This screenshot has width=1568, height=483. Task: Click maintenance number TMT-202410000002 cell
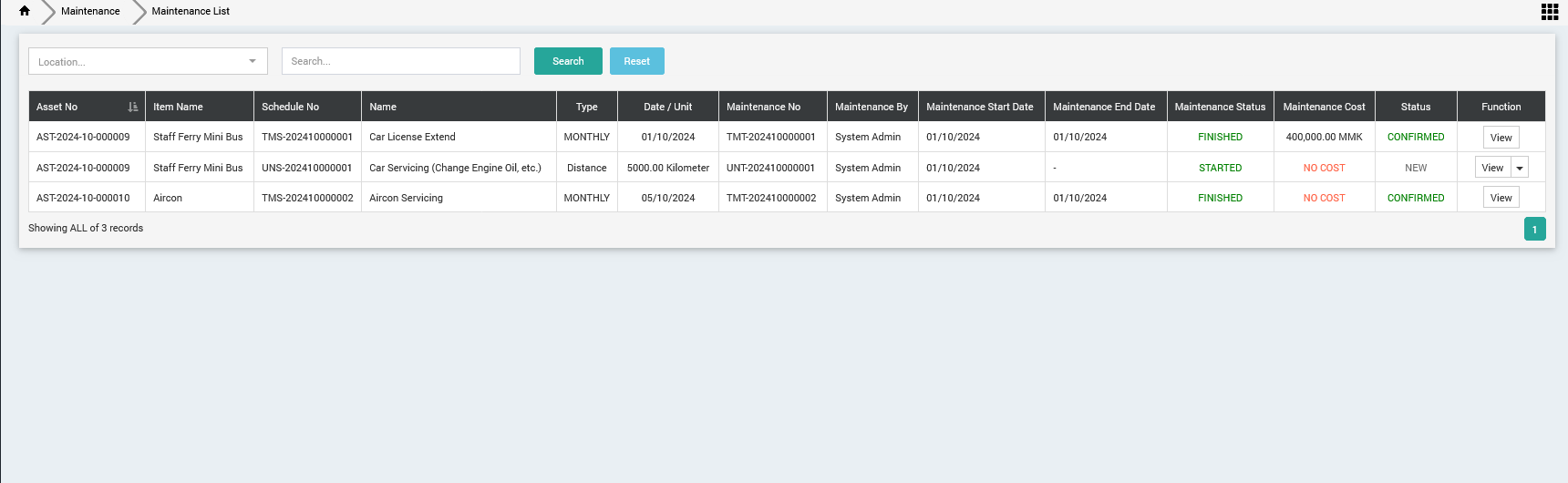(x=771, y=198)
